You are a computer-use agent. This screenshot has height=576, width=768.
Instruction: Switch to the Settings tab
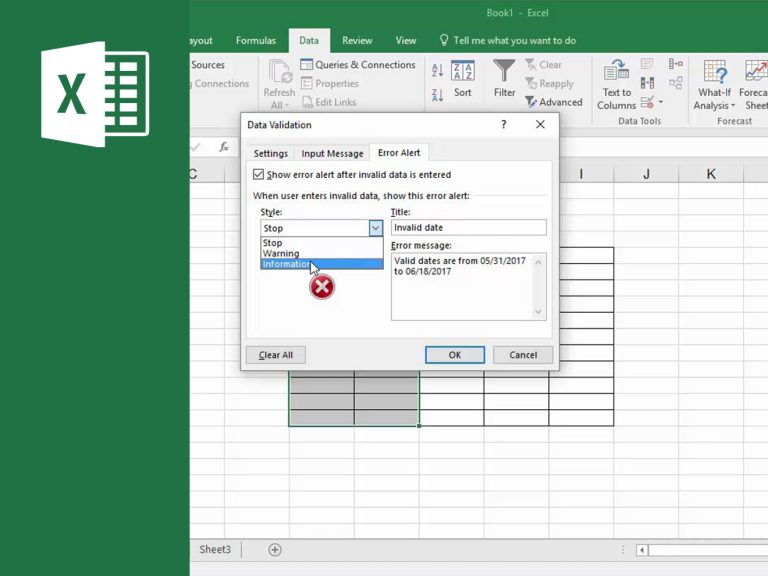pos(270,154)
